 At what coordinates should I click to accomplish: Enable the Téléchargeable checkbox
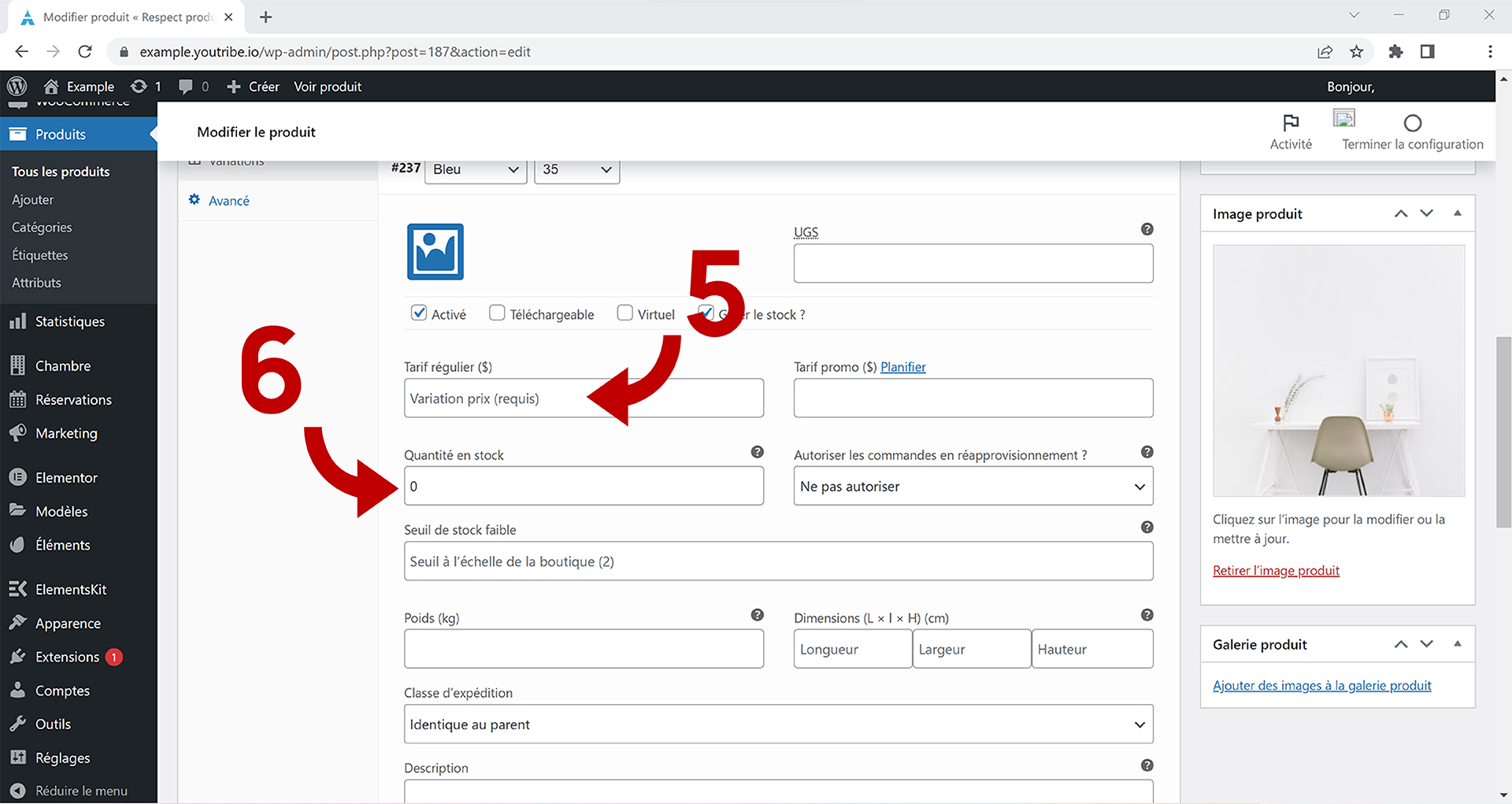(x=497, y=313)
